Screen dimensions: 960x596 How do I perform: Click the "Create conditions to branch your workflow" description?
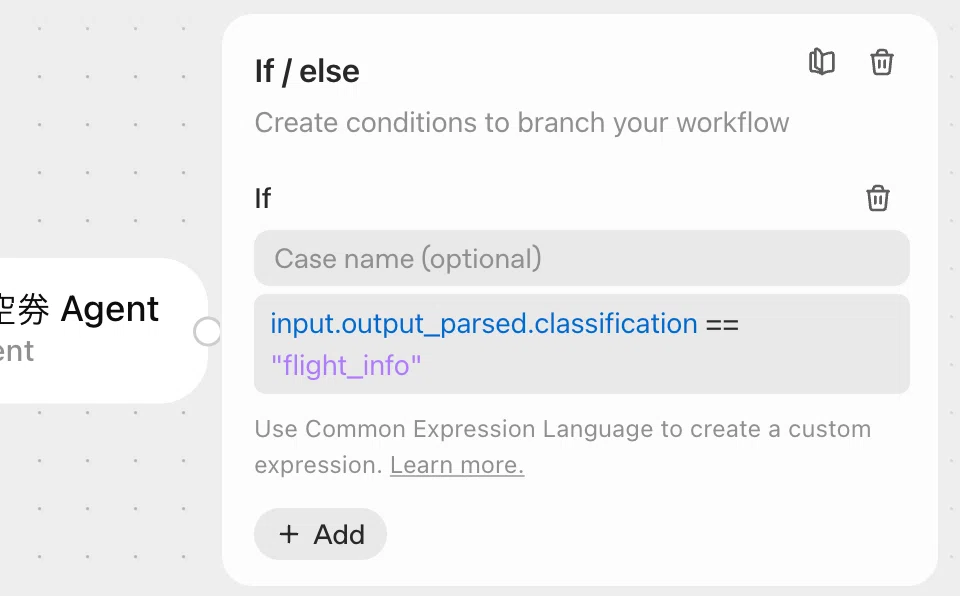522,123
